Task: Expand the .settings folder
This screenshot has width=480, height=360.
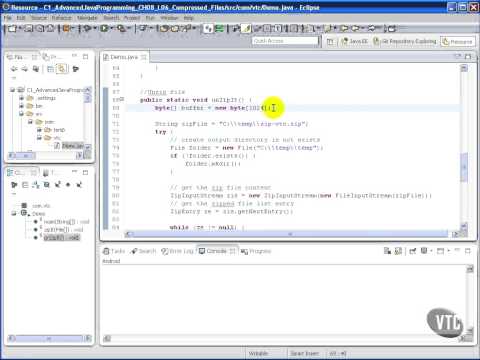Action: coord(21,98)
